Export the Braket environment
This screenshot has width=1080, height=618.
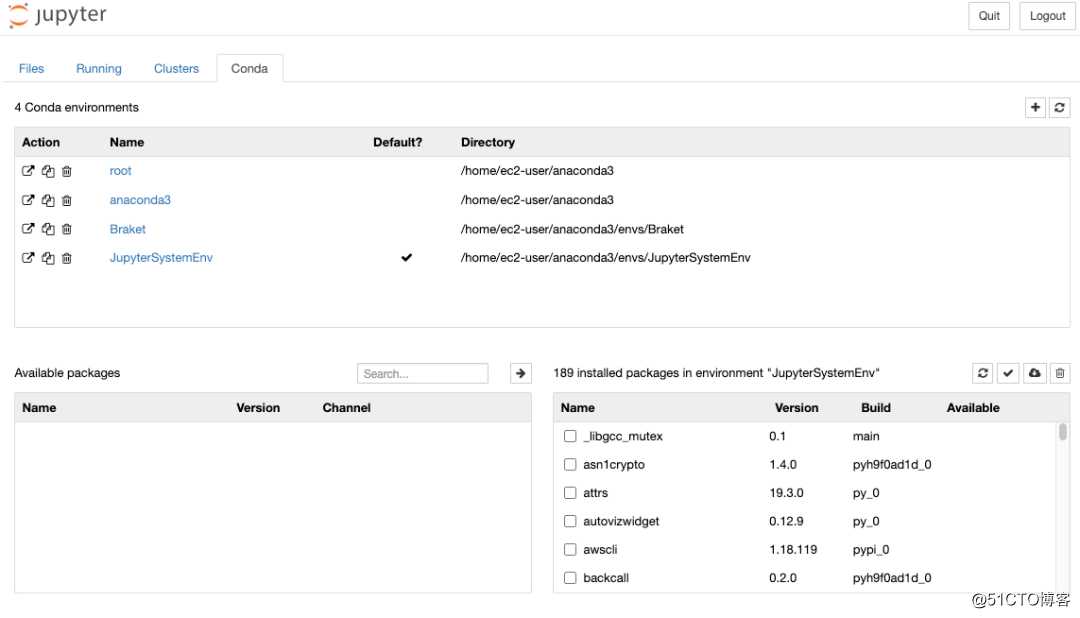pos(28,229)
